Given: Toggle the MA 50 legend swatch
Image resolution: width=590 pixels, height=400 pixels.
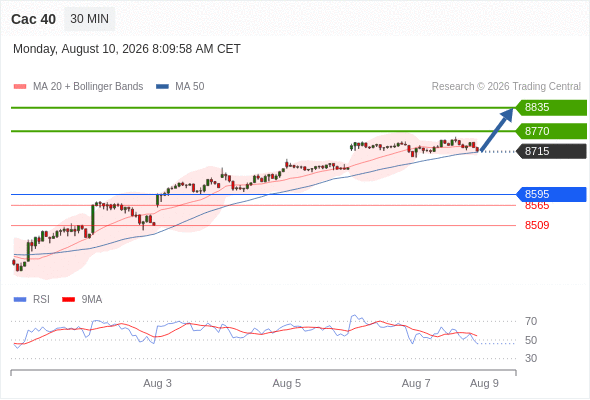Looking at the screenshot, I should click(x=162, y=87).
